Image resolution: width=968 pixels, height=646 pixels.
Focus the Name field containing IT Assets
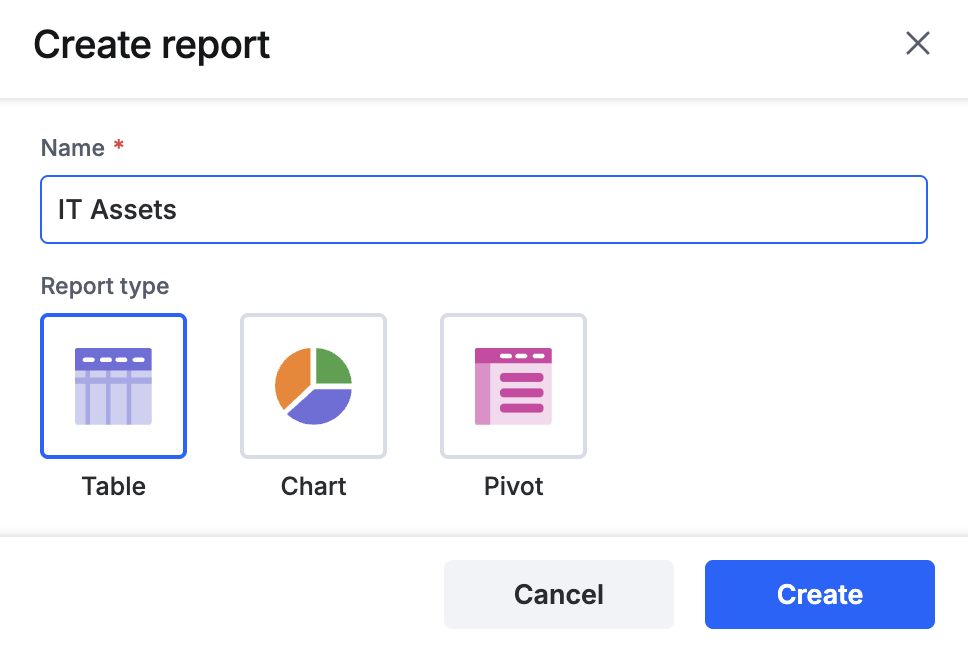click(484, 209)
